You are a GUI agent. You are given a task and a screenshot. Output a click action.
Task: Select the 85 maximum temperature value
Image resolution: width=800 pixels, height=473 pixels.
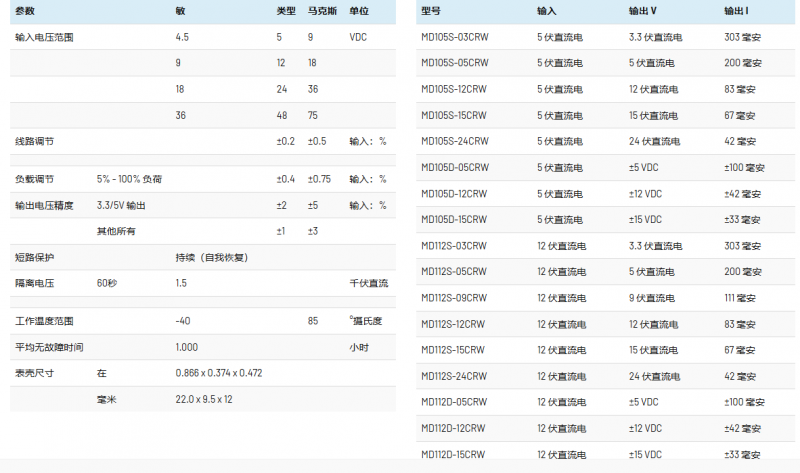[x=313, y=321]
